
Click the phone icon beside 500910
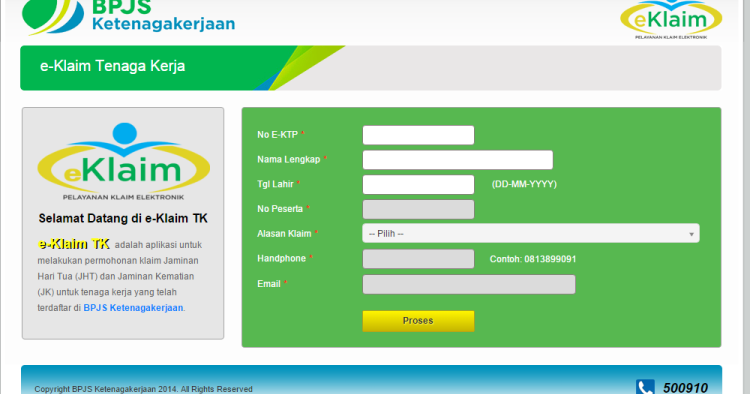645,387
